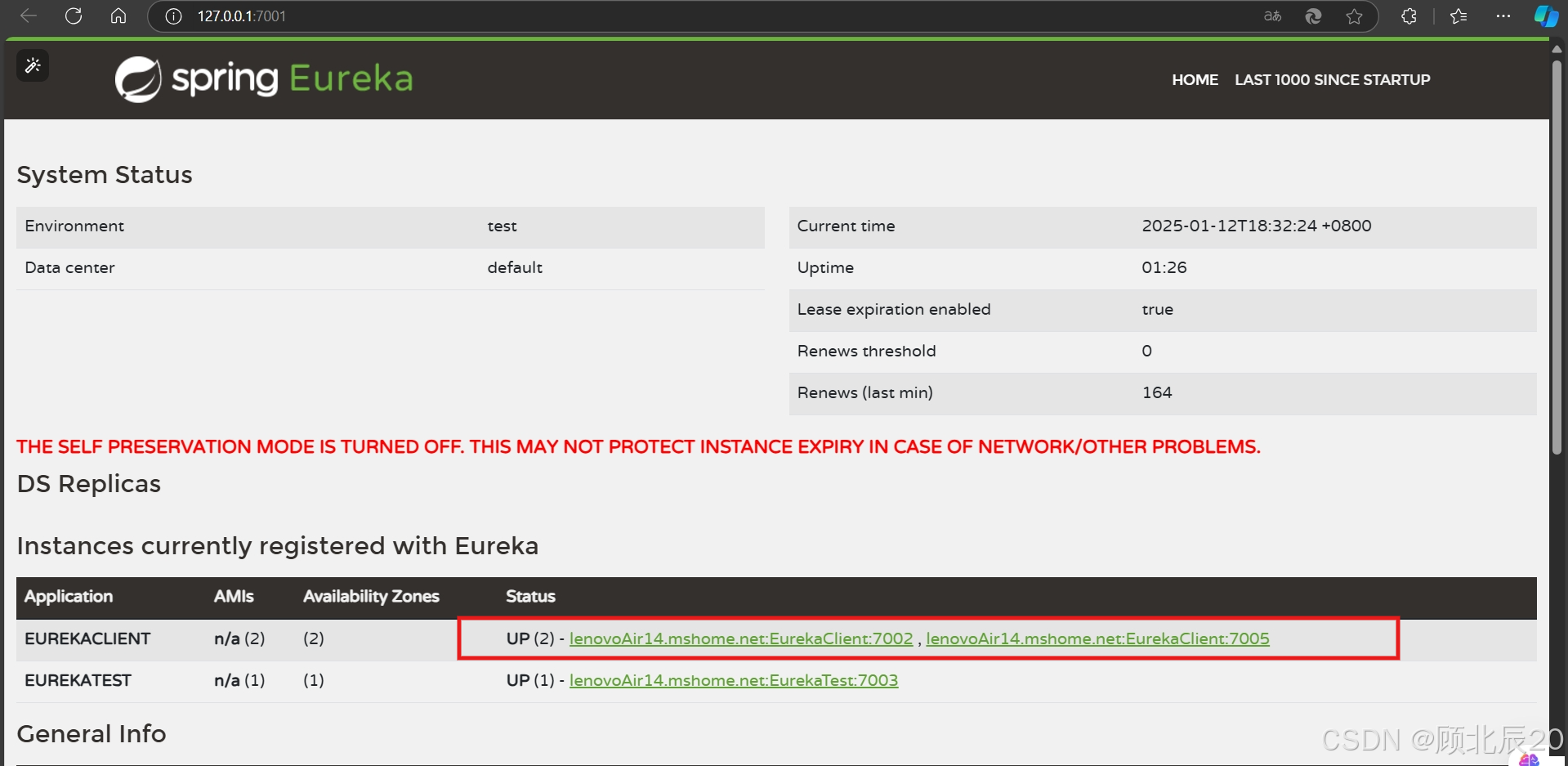View site information icon in address bar
The image size is (1568, 766).
click(173, 16)
